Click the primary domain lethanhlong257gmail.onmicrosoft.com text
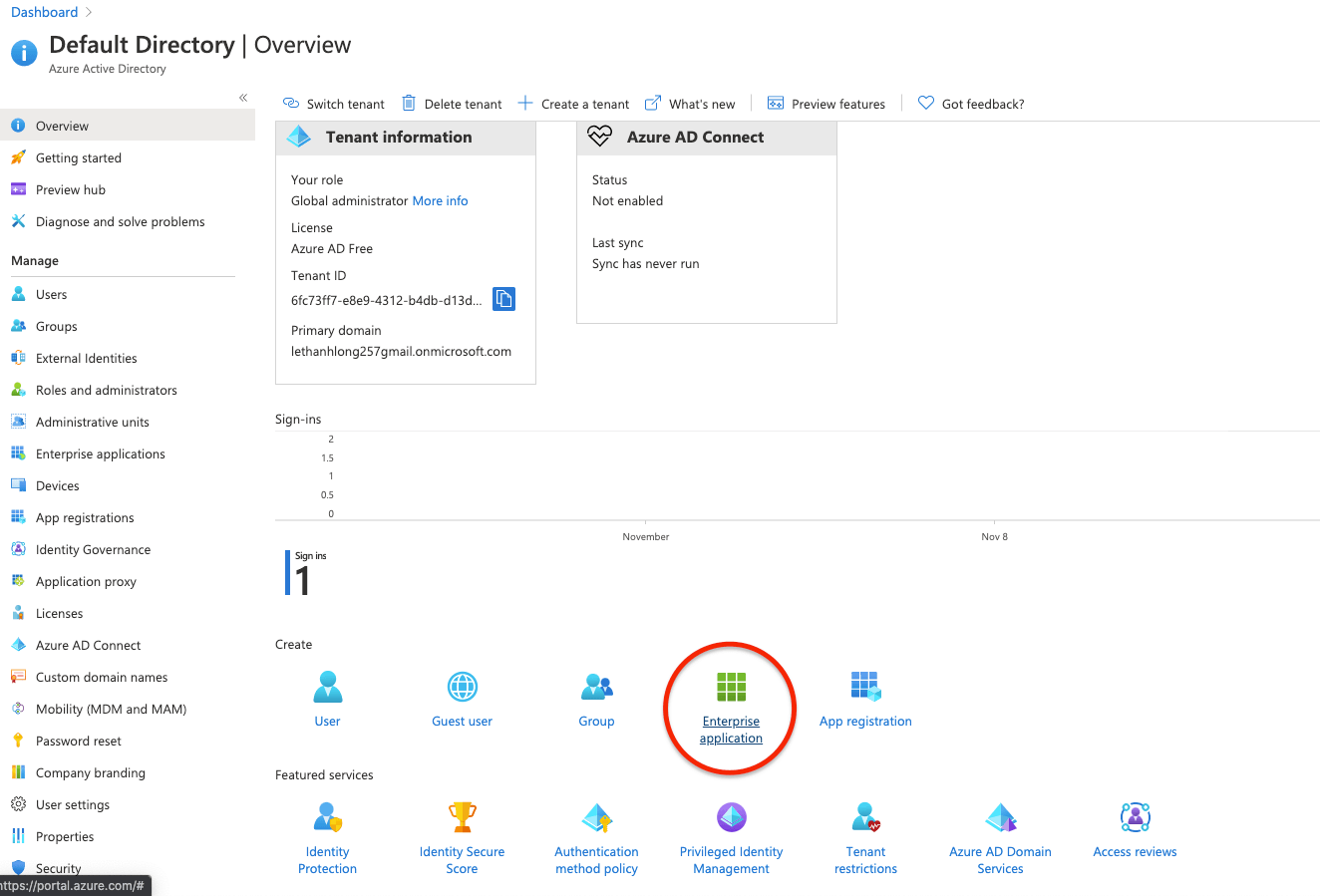This screenshot has height=896, width=1320. [401, 351]
